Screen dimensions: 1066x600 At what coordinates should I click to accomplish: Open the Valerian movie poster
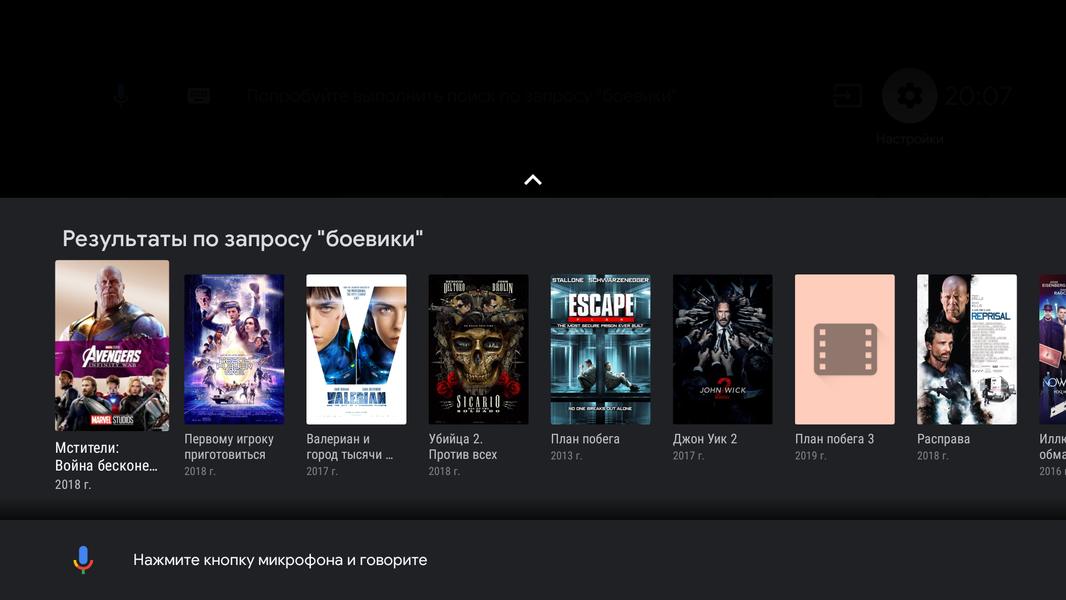[x=356, y=349]
